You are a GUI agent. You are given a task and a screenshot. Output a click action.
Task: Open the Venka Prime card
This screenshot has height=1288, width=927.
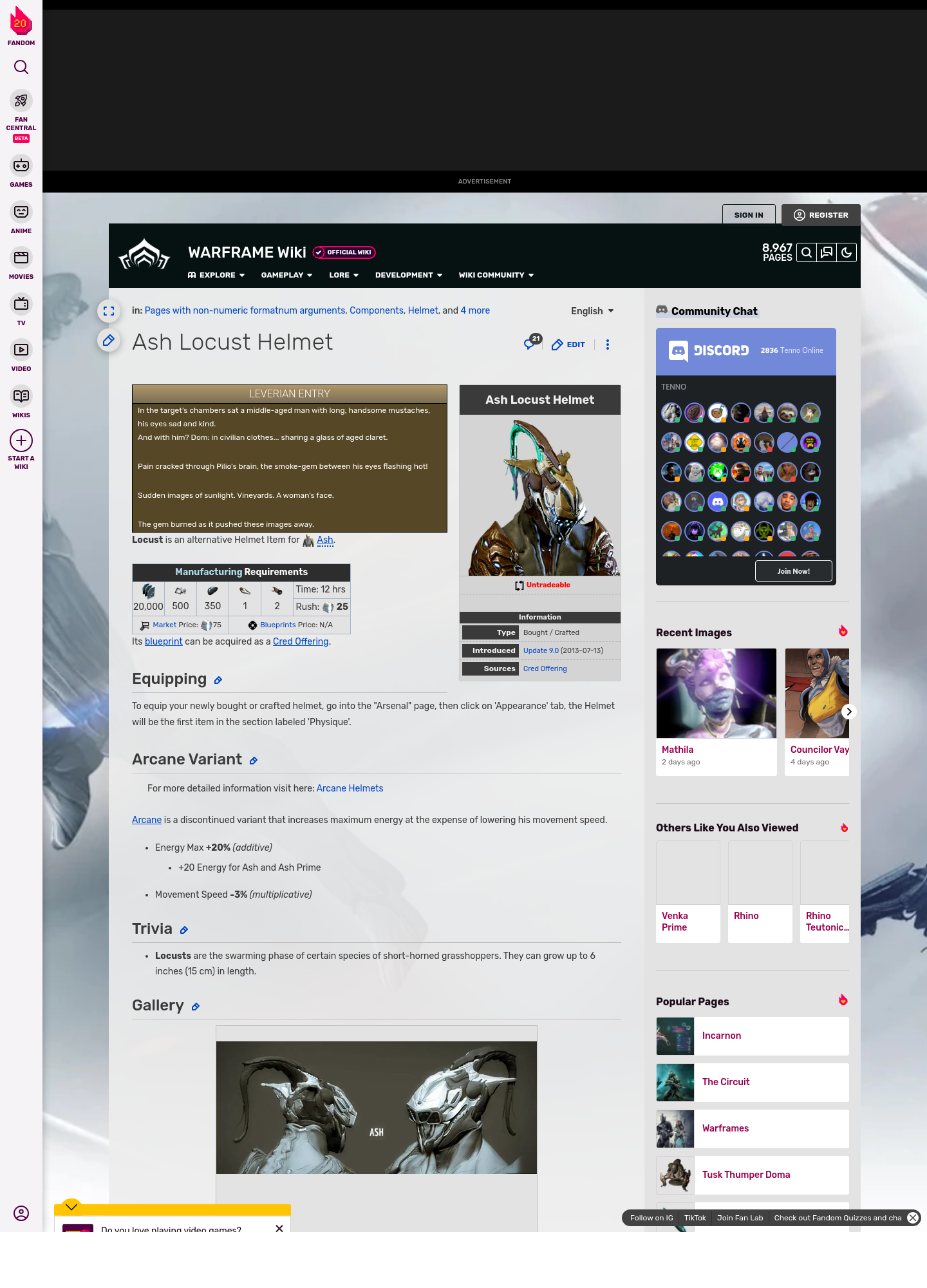click(688, 892)
